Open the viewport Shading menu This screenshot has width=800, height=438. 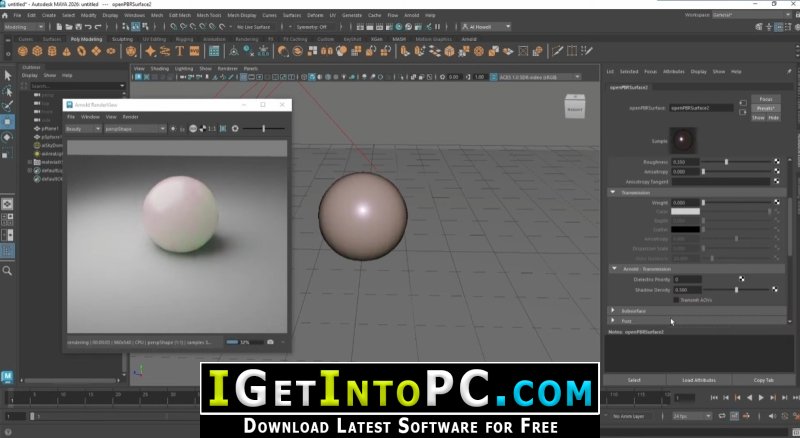click(160, 68)
